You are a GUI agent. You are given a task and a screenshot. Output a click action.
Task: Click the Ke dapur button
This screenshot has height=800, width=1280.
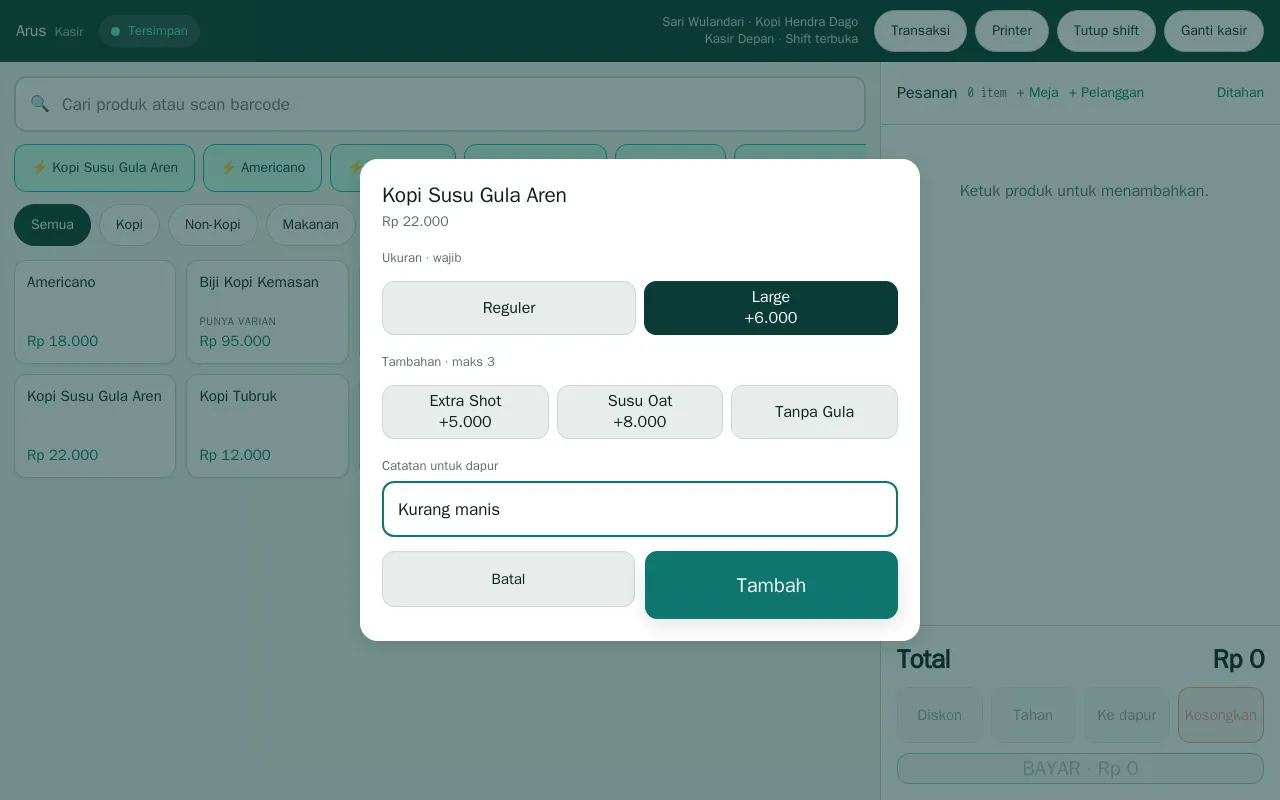1127,715
